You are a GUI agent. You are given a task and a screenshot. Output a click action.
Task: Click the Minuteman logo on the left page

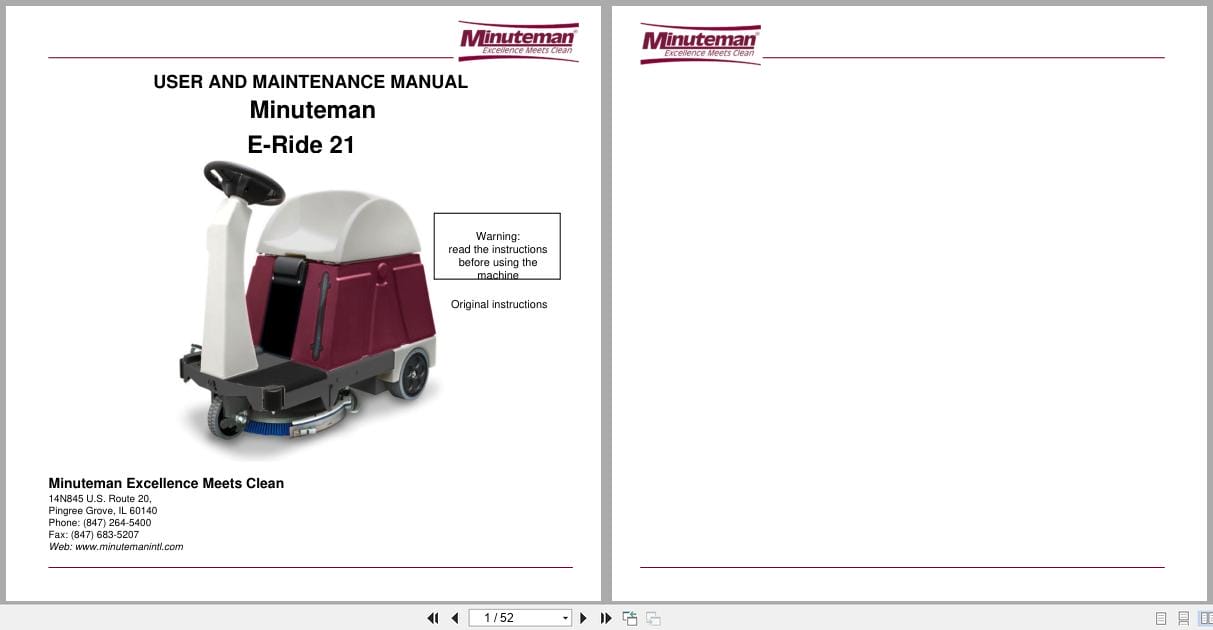(x=518, y=38)
